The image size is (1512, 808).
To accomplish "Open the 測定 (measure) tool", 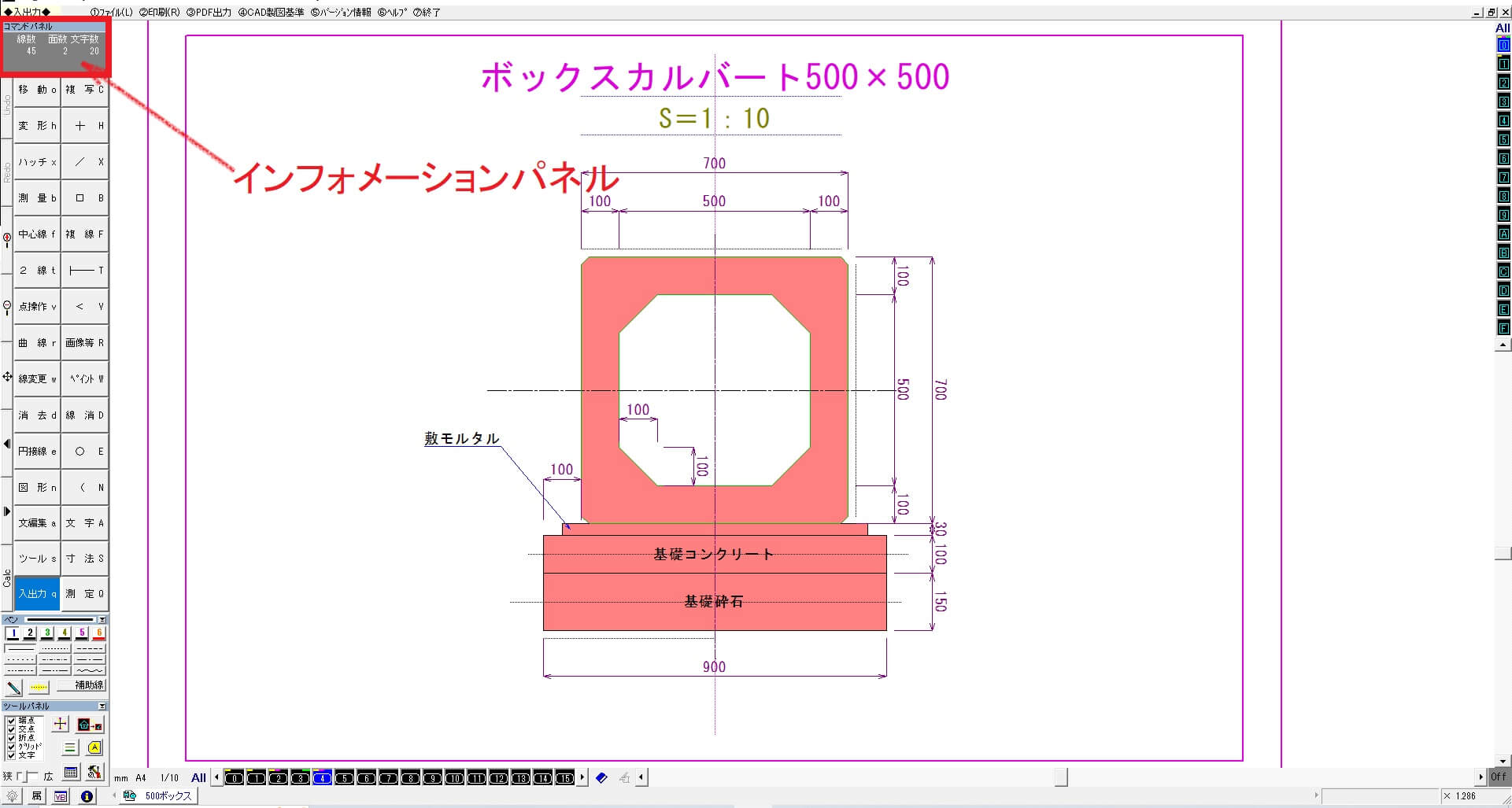I will (x=85, y=593).
